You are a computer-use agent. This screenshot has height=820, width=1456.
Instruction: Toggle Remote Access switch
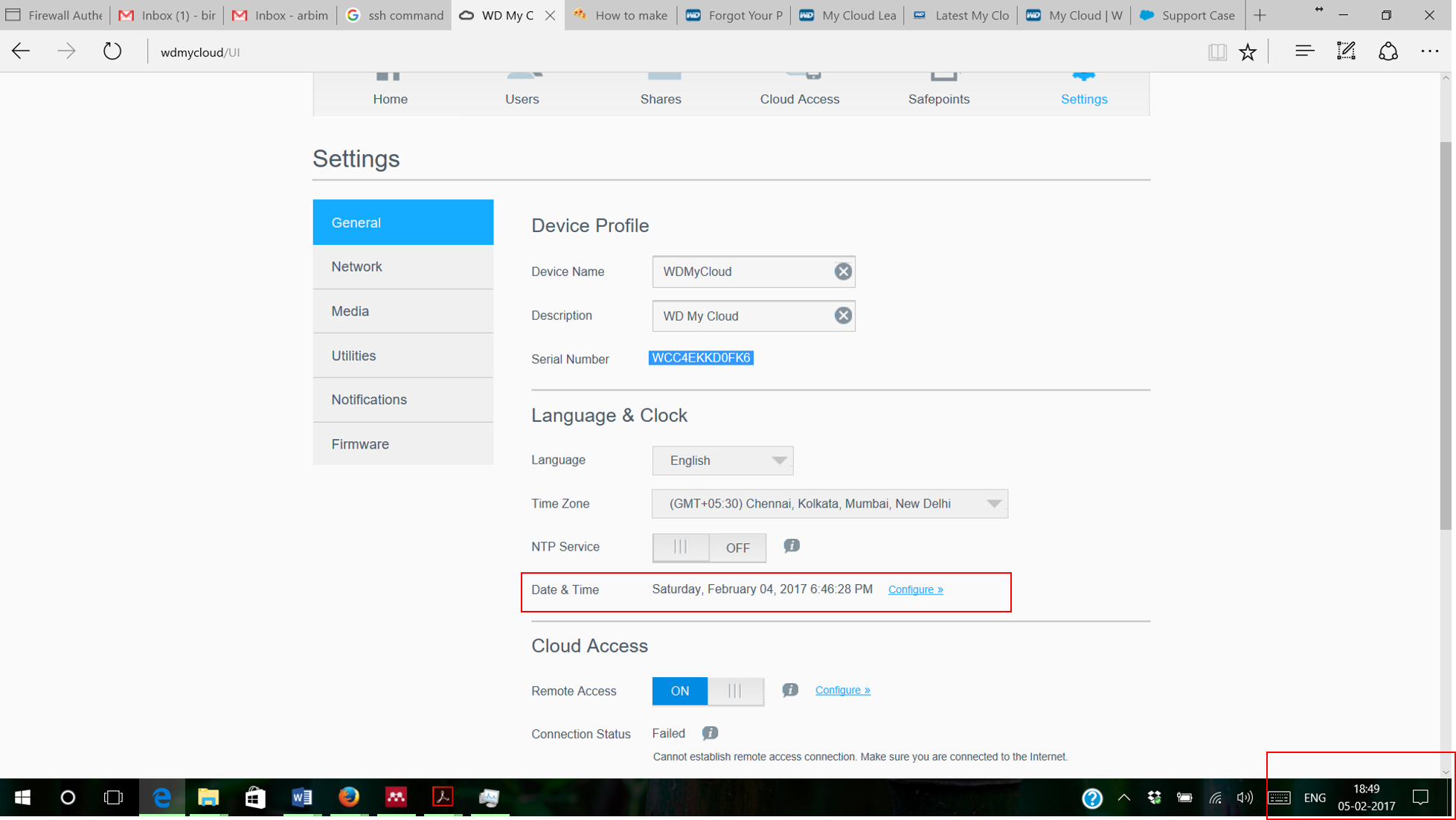tap(708, 691)
